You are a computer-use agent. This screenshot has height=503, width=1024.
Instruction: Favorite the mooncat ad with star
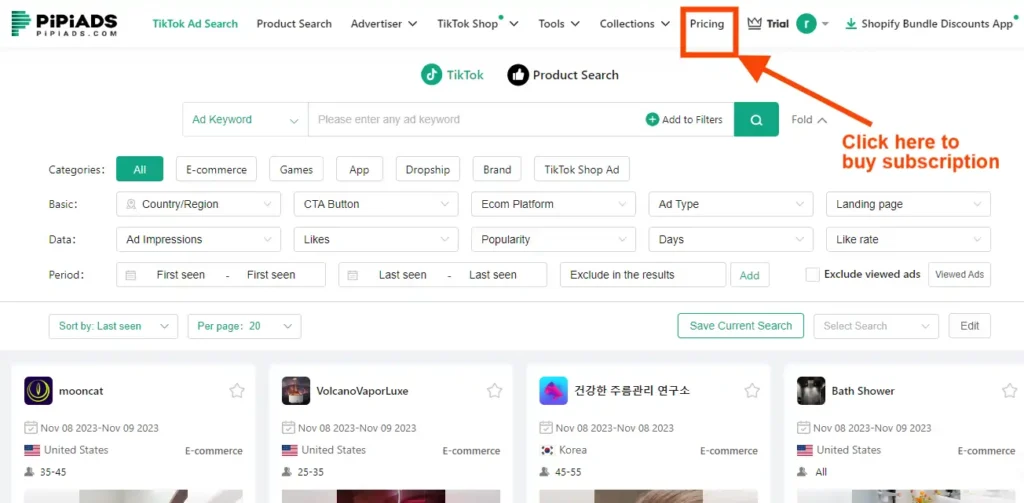[x=236, y=391]
